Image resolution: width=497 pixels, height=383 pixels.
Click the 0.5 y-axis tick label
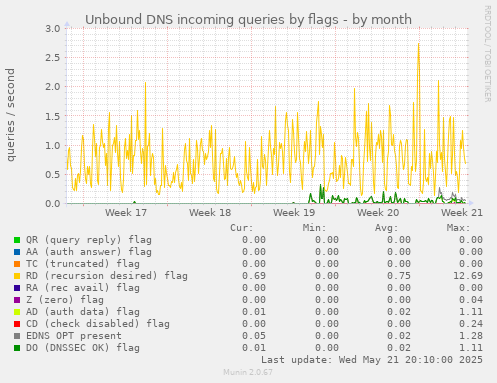[x=53, y=175]
